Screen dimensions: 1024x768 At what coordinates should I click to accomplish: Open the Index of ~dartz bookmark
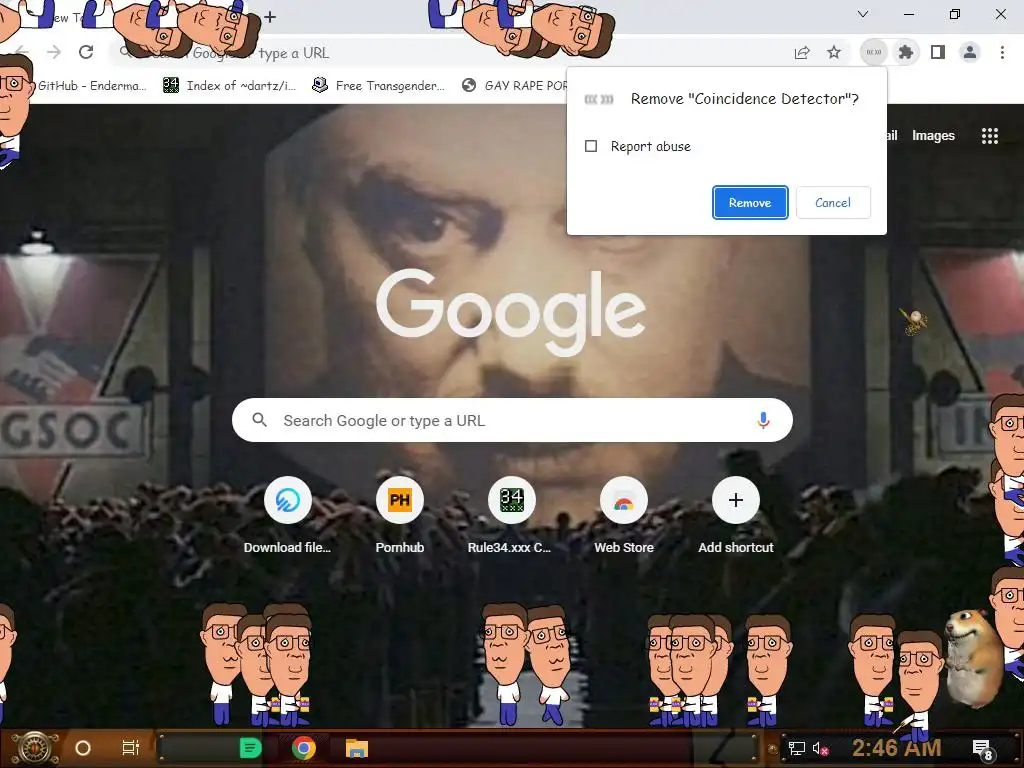(230, 86)
